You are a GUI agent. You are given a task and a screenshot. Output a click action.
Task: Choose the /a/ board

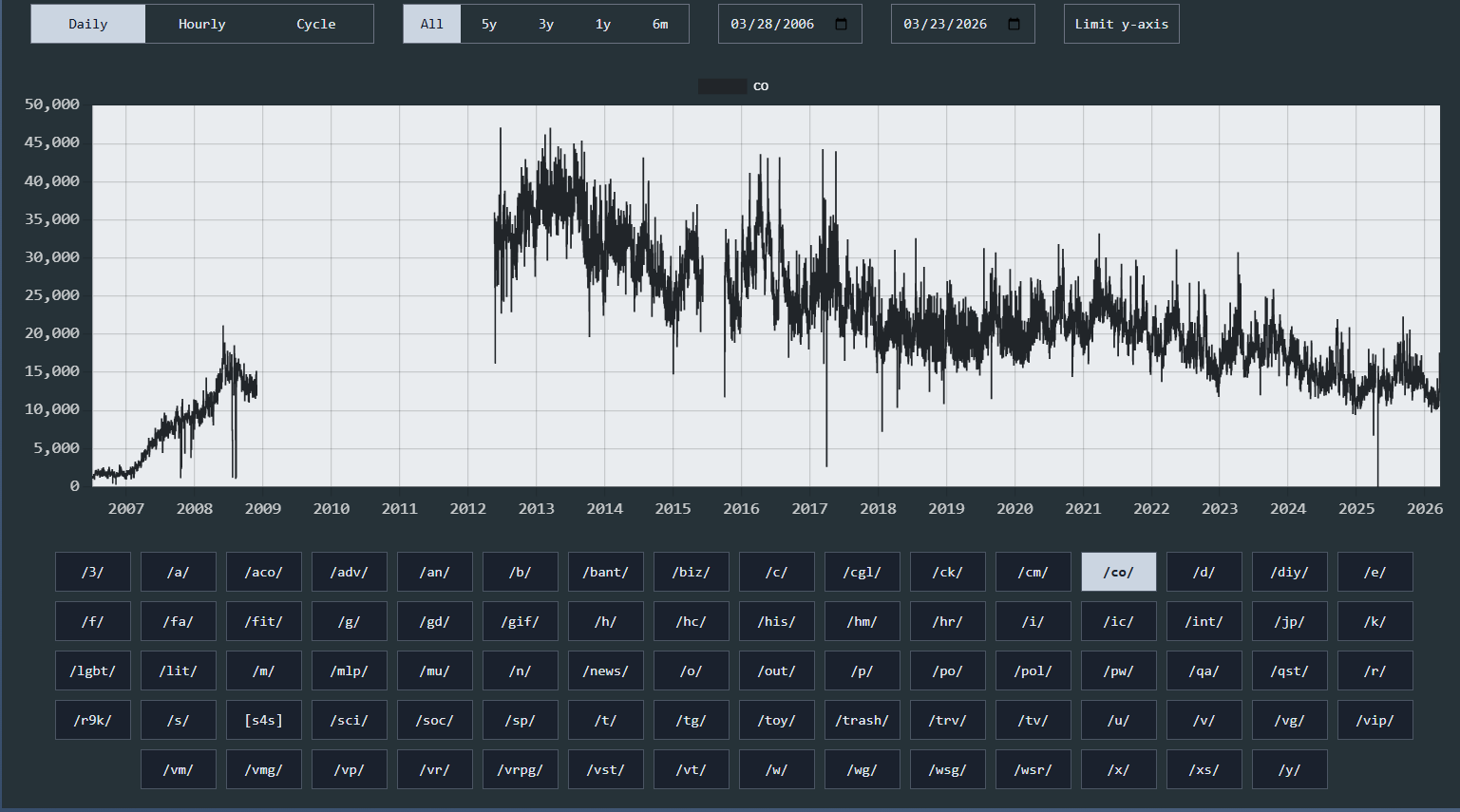pyautogui.click(x=179, y=572)
